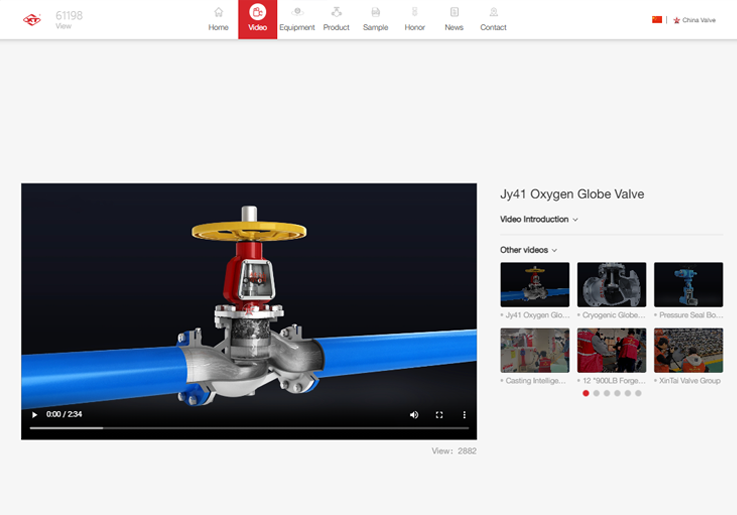Go to second page of video carousel

596,393
